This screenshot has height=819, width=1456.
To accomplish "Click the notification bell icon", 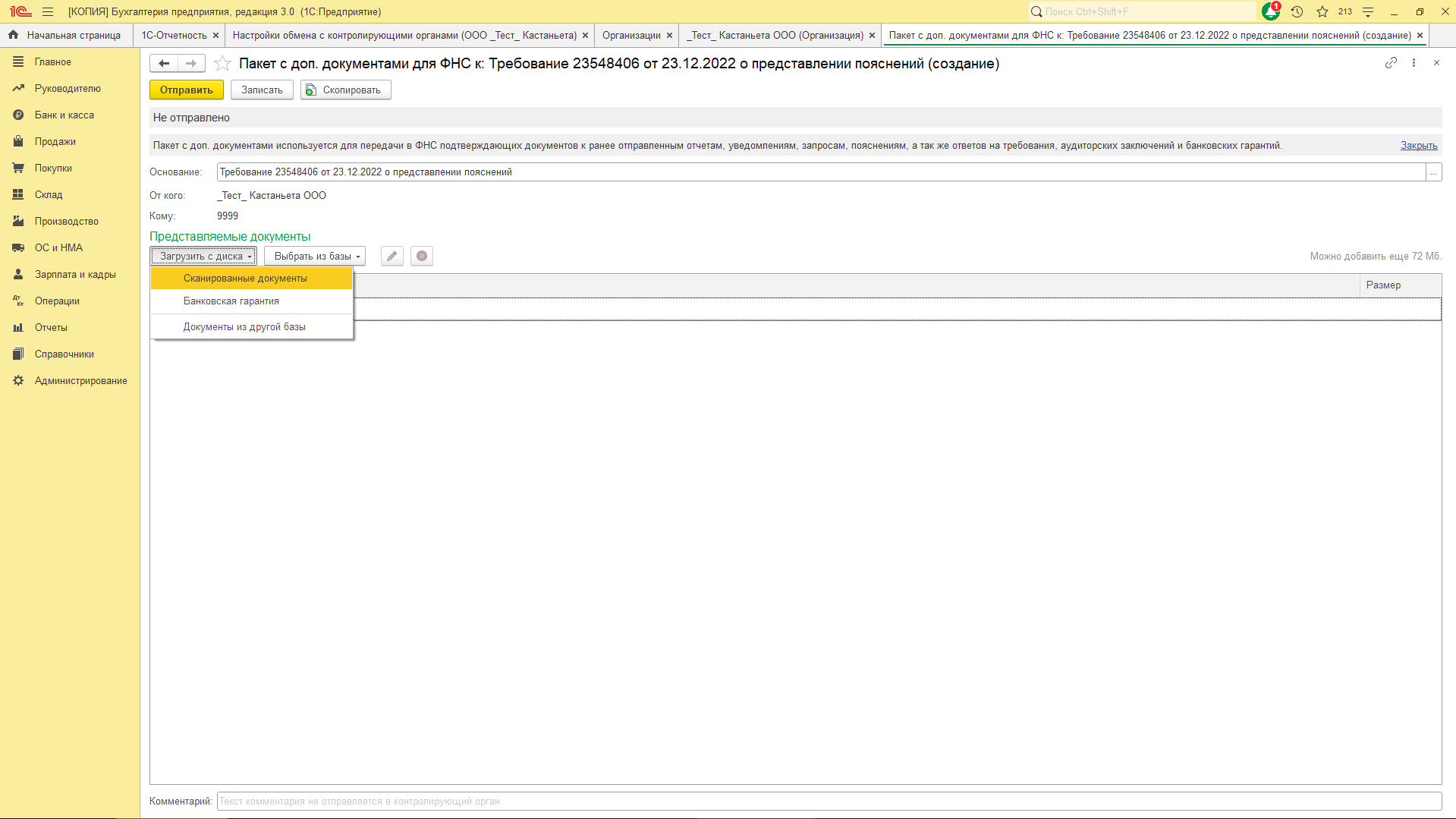I will pos(1270,11).
